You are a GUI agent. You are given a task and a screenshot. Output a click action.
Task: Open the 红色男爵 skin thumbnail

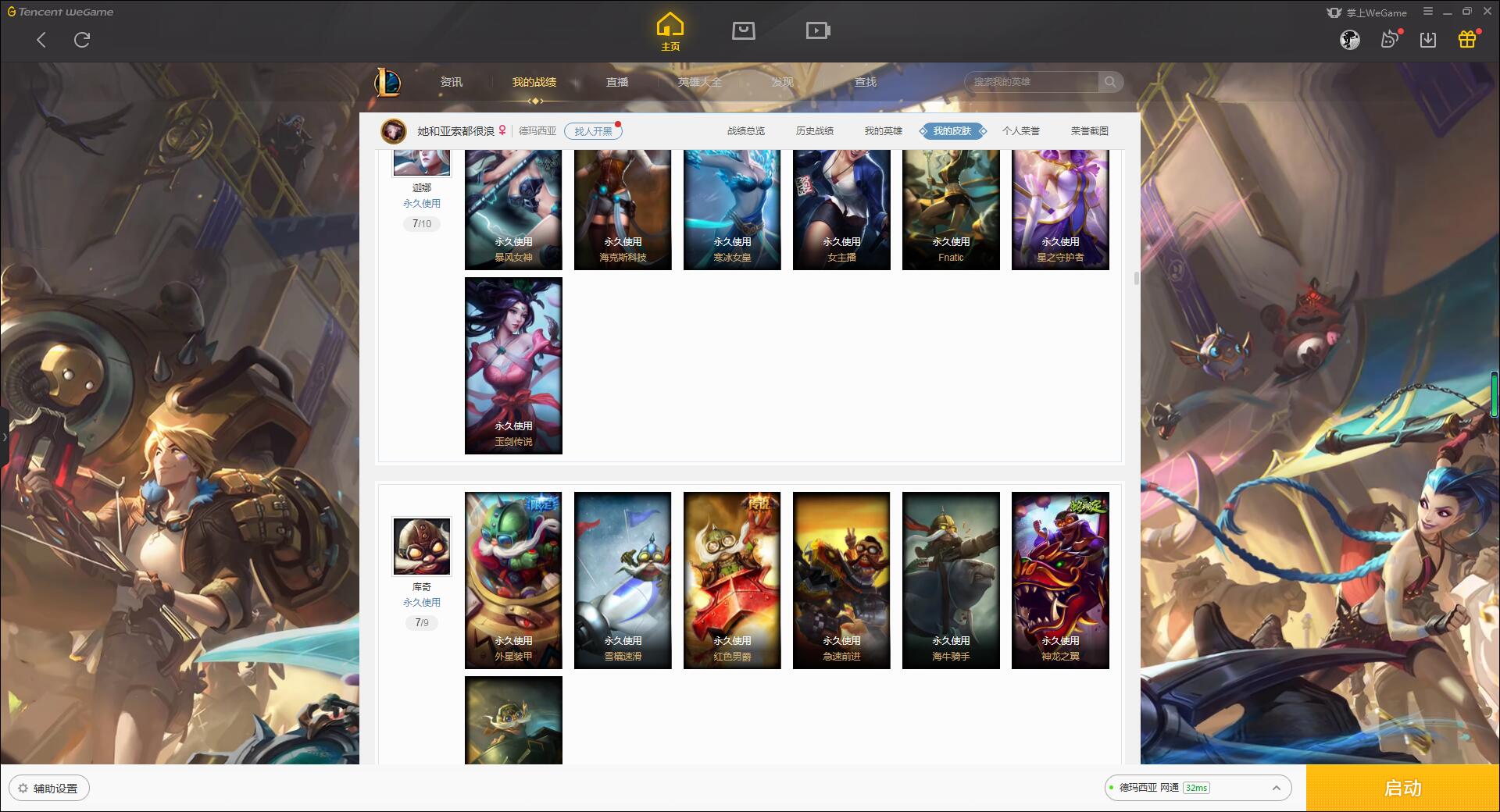(732, 580)
